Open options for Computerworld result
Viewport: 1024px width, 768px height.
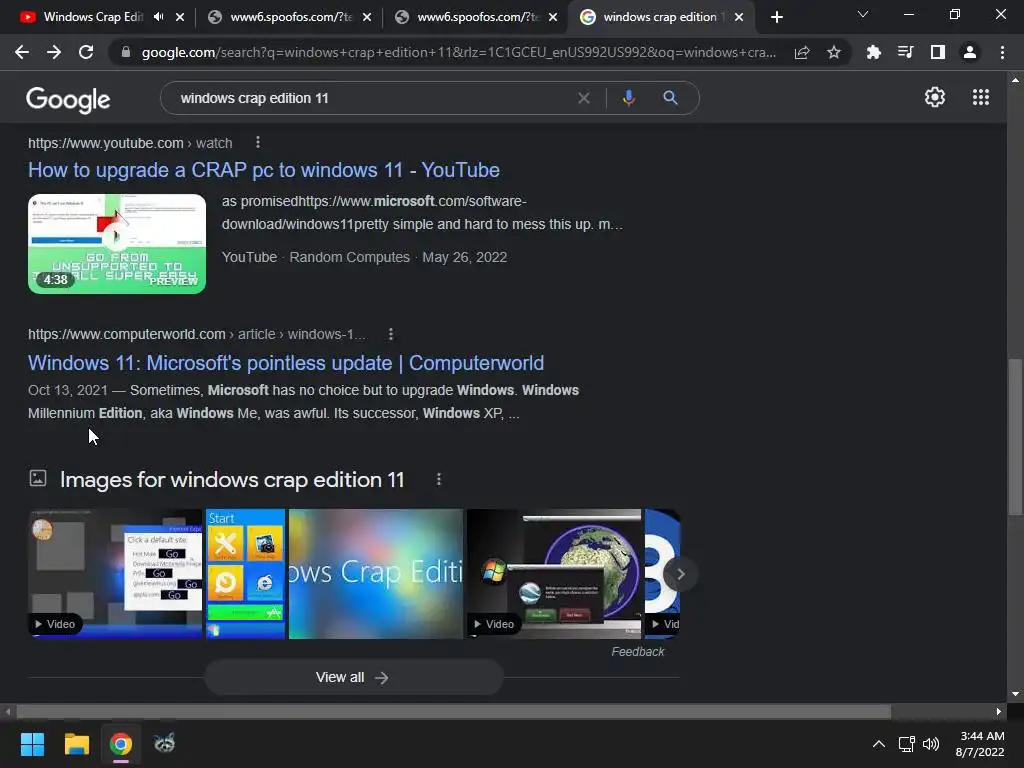tap(391, 334)
